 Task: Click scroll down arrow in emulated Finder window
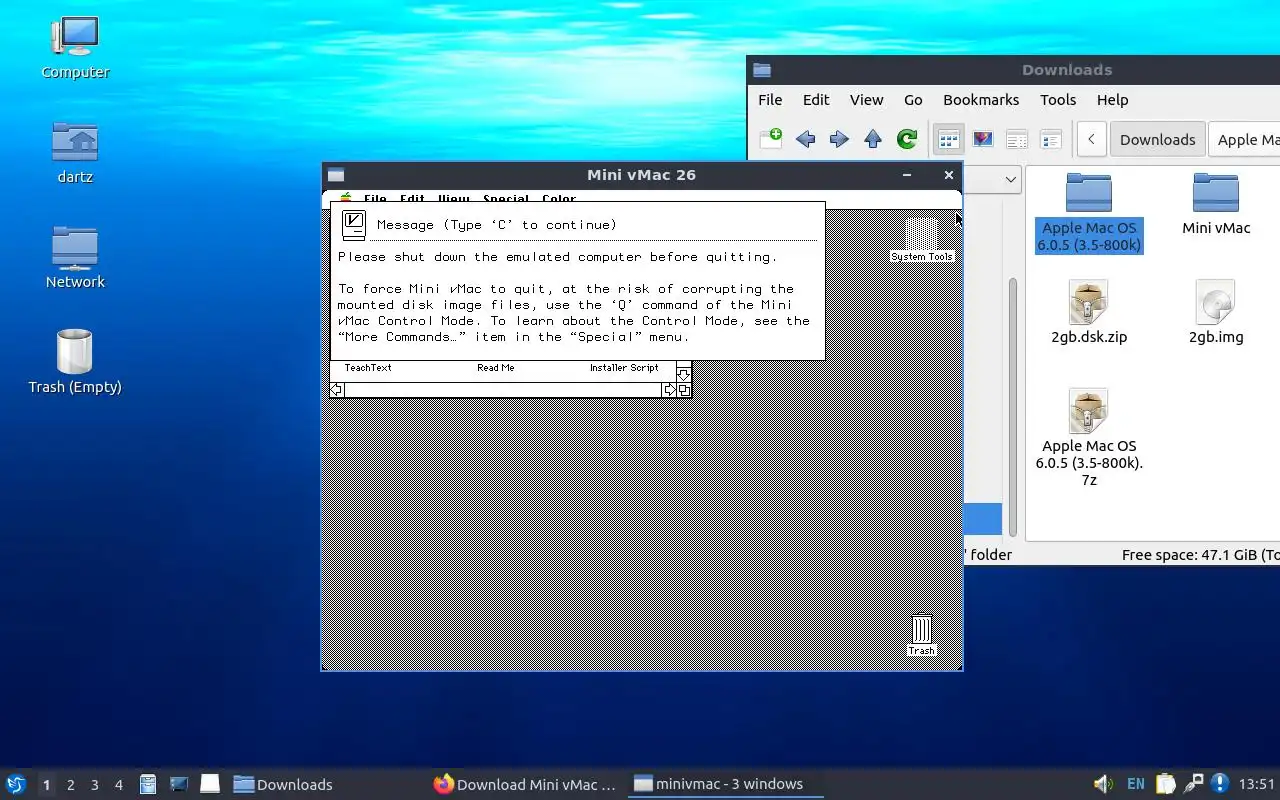pos(684,375)
